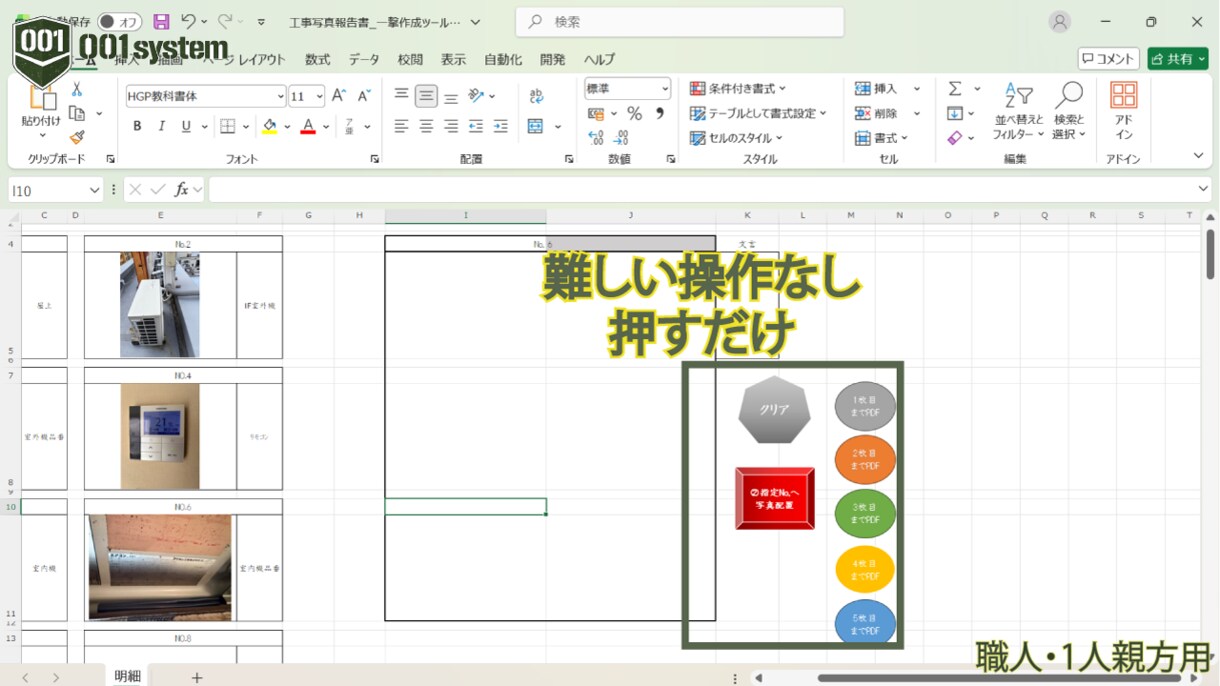Click the Merge and Center icon

point(536,126)
